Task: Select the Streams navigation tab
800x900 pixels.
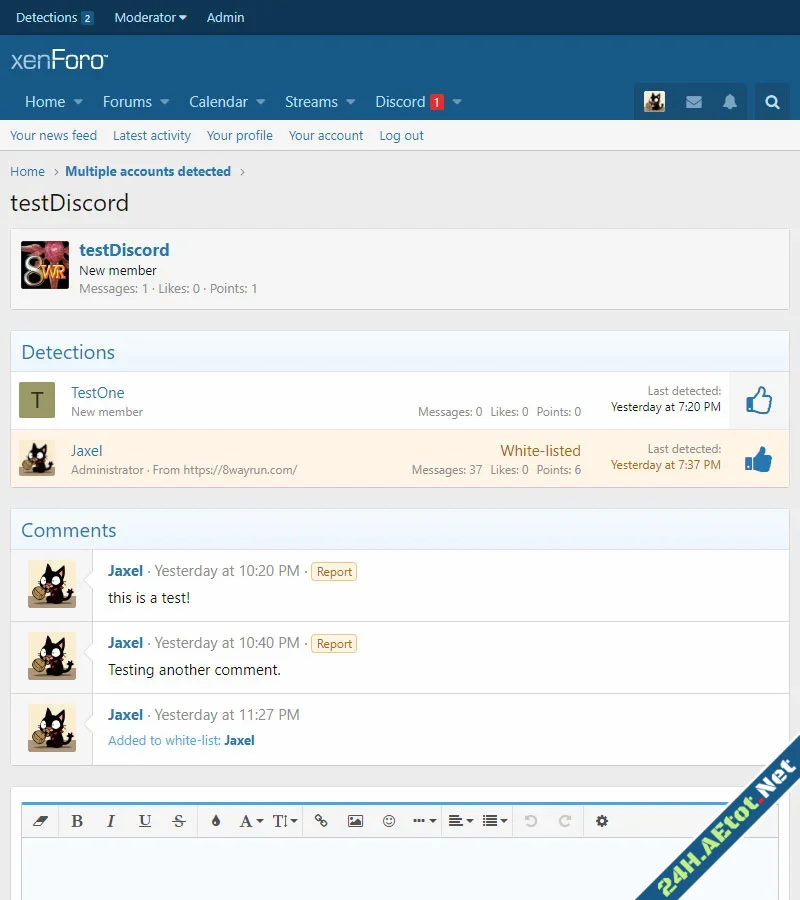Action: tap(311, 102)
